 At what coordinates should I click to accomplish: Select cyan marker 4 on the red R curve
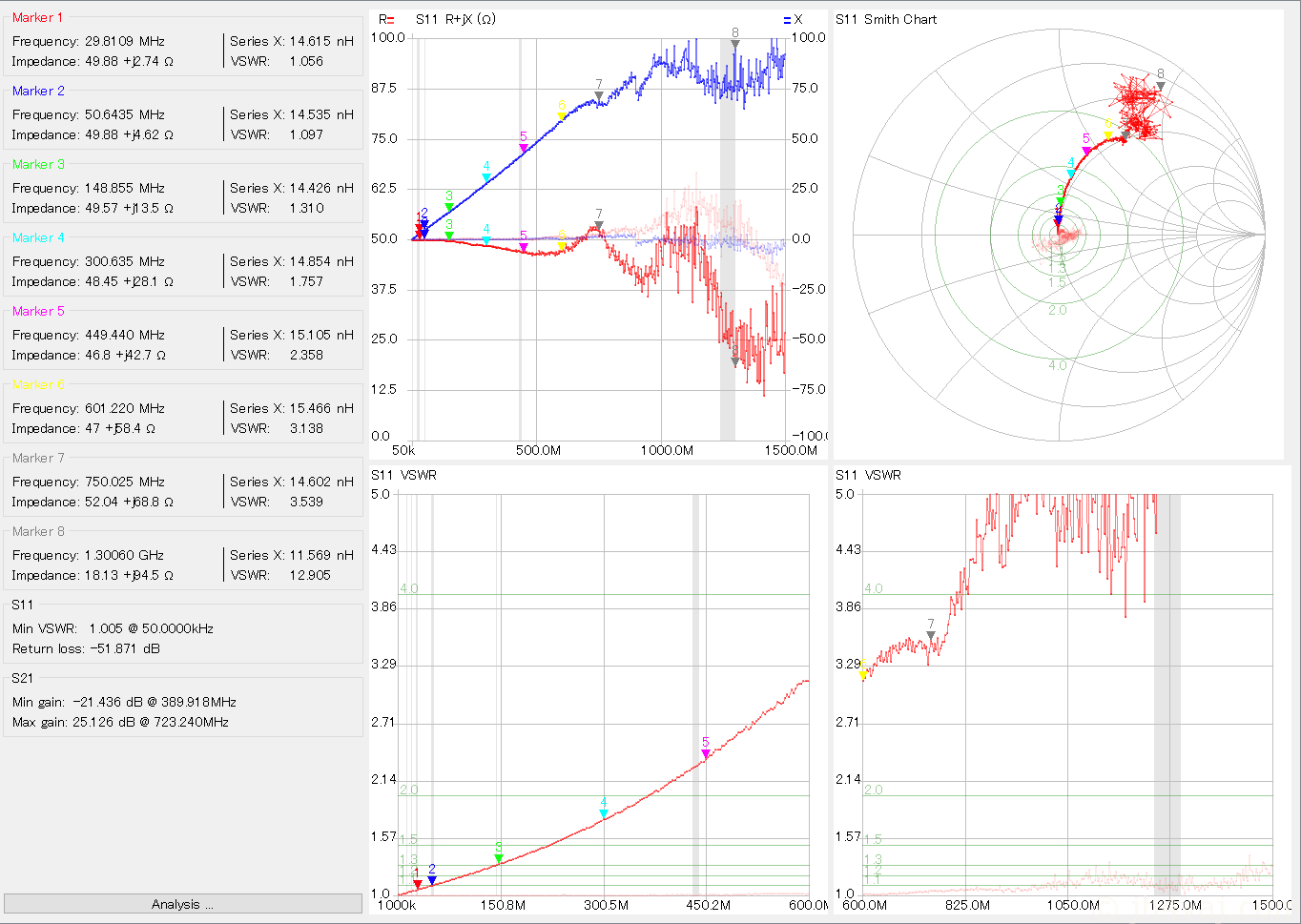click(486, 240)
